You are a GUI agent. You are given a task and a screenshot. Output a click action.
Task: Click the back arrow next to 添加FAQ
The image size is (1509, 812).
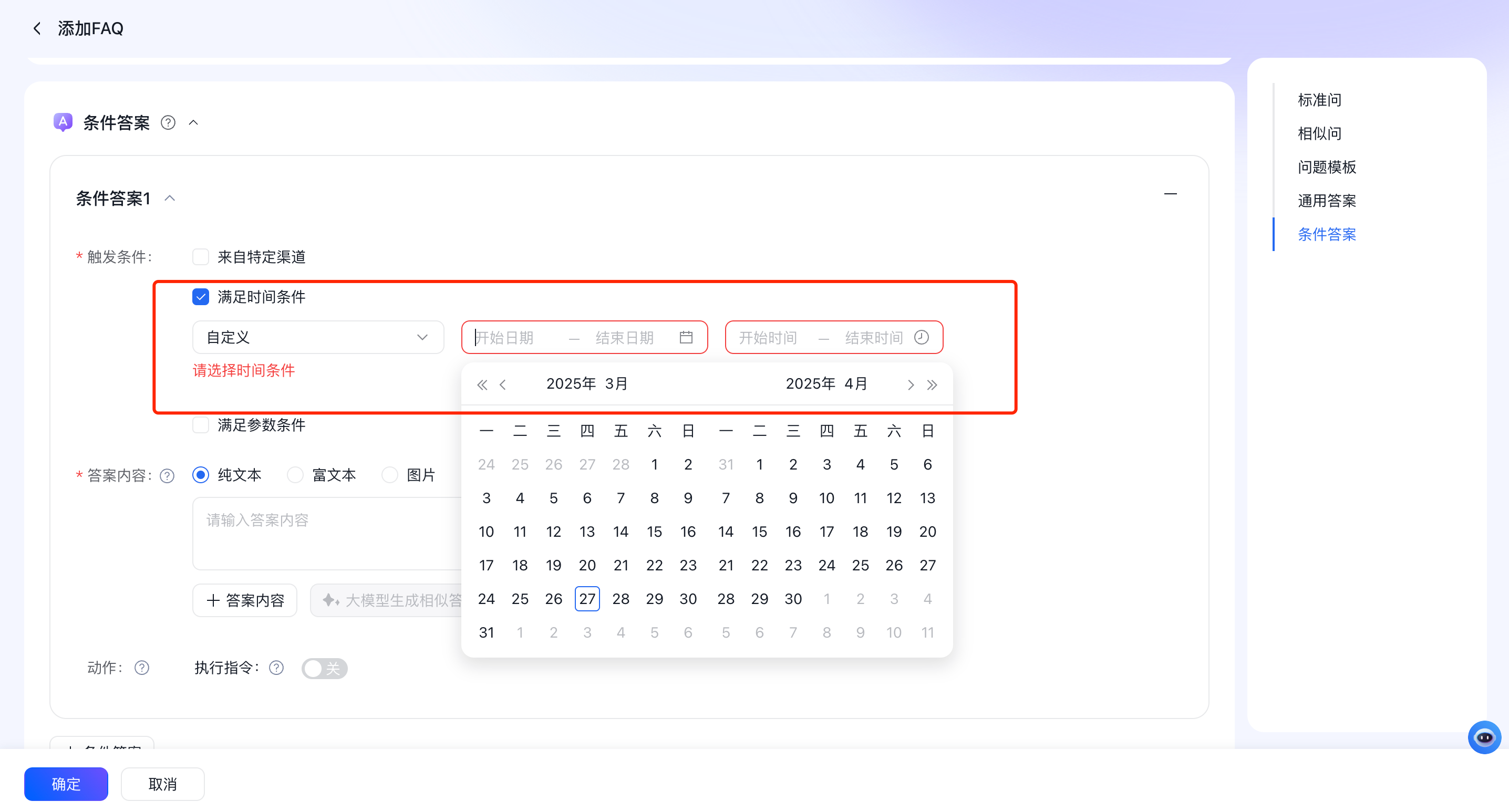(37, 28)
